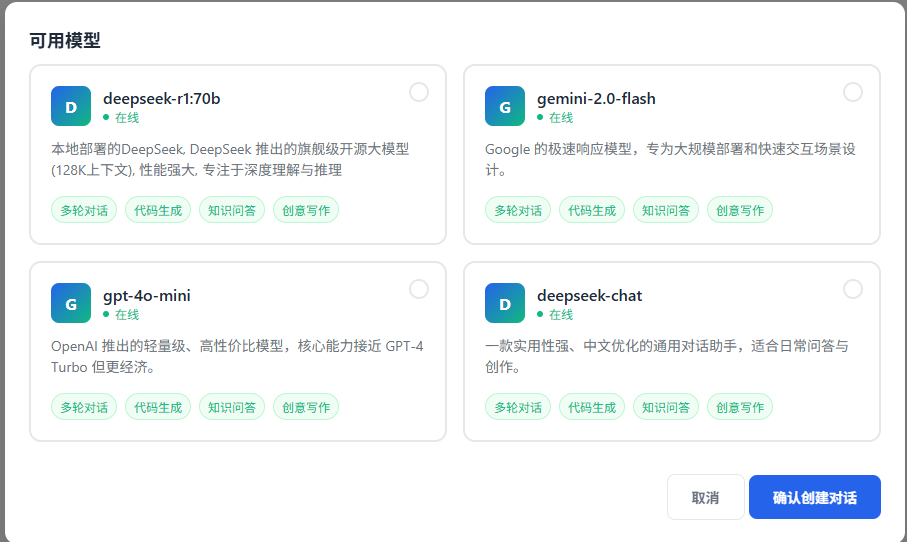The width and height of the screenshot is (907, 542).
Task: Click 知识问答 tag in gpt-4o-mini card
Action: pyautogui.click(x=232, y=407)
